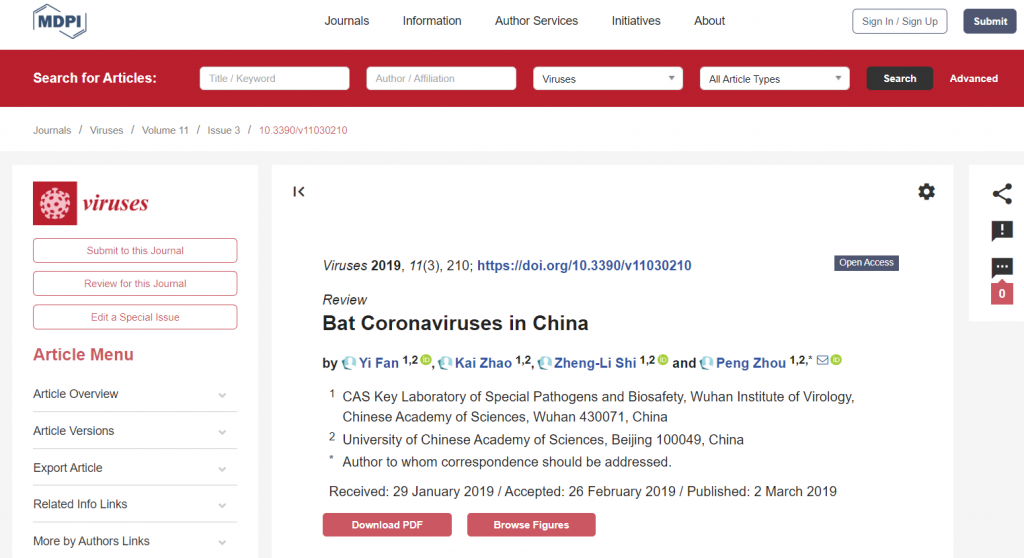Open the comments bubble icon
Image resolution: width=1024 pixels, height=558 pixels.
tap(1001, 268)
